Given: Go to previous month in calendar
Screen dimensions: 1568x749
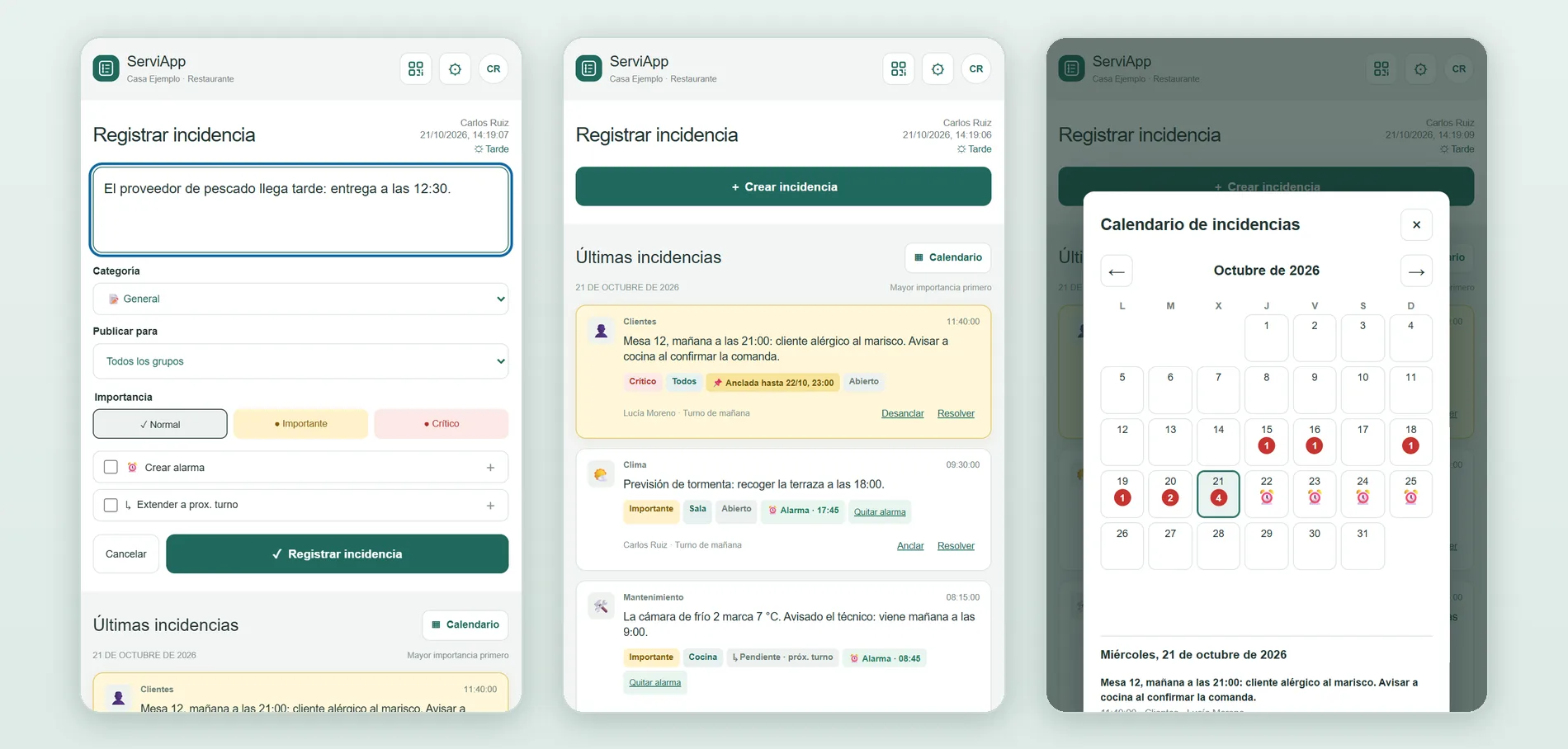Looking at the screenshot, I should click(x=1117, y=271).
